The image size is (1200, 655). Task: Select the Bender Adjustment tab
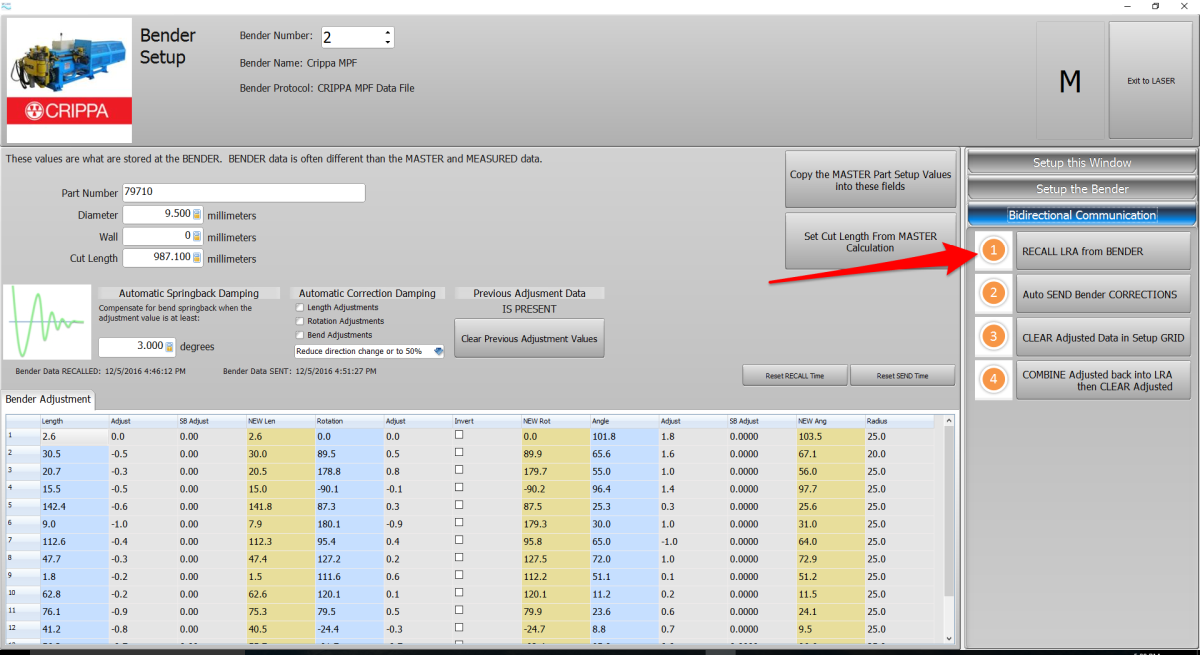(x=48, y=399)
